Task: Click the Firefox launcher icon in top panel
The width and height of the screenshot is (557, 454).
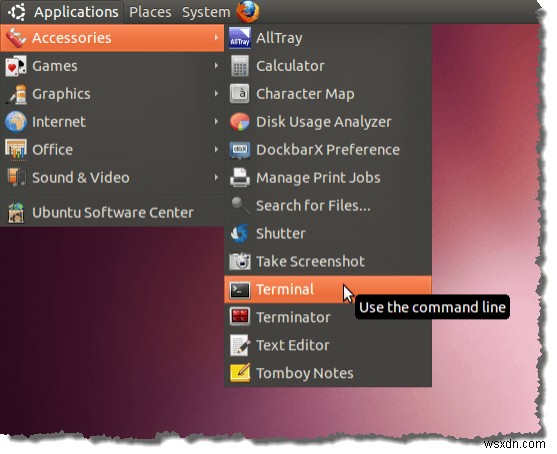Action: tap(248, 11)
